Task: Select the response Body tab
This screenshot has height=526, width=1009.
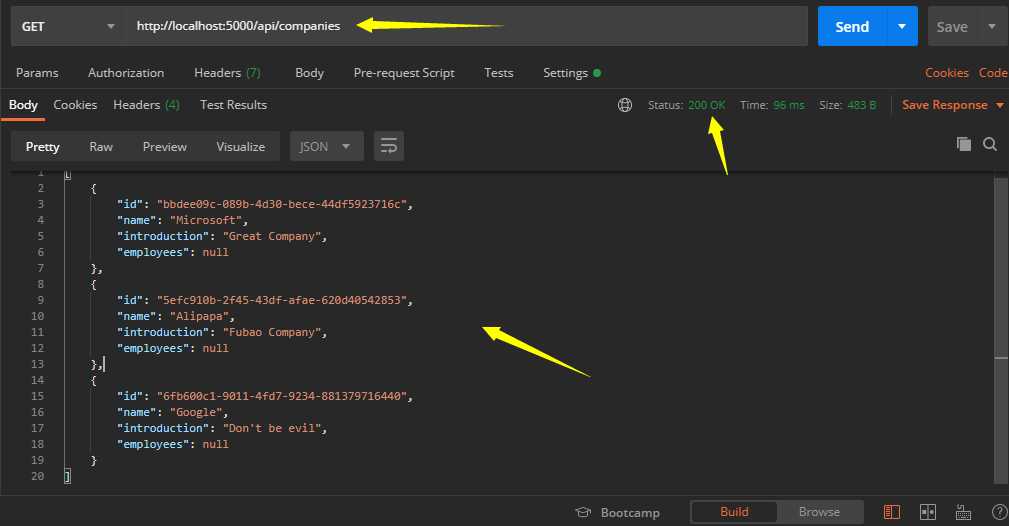Action: tap(23, 105)
